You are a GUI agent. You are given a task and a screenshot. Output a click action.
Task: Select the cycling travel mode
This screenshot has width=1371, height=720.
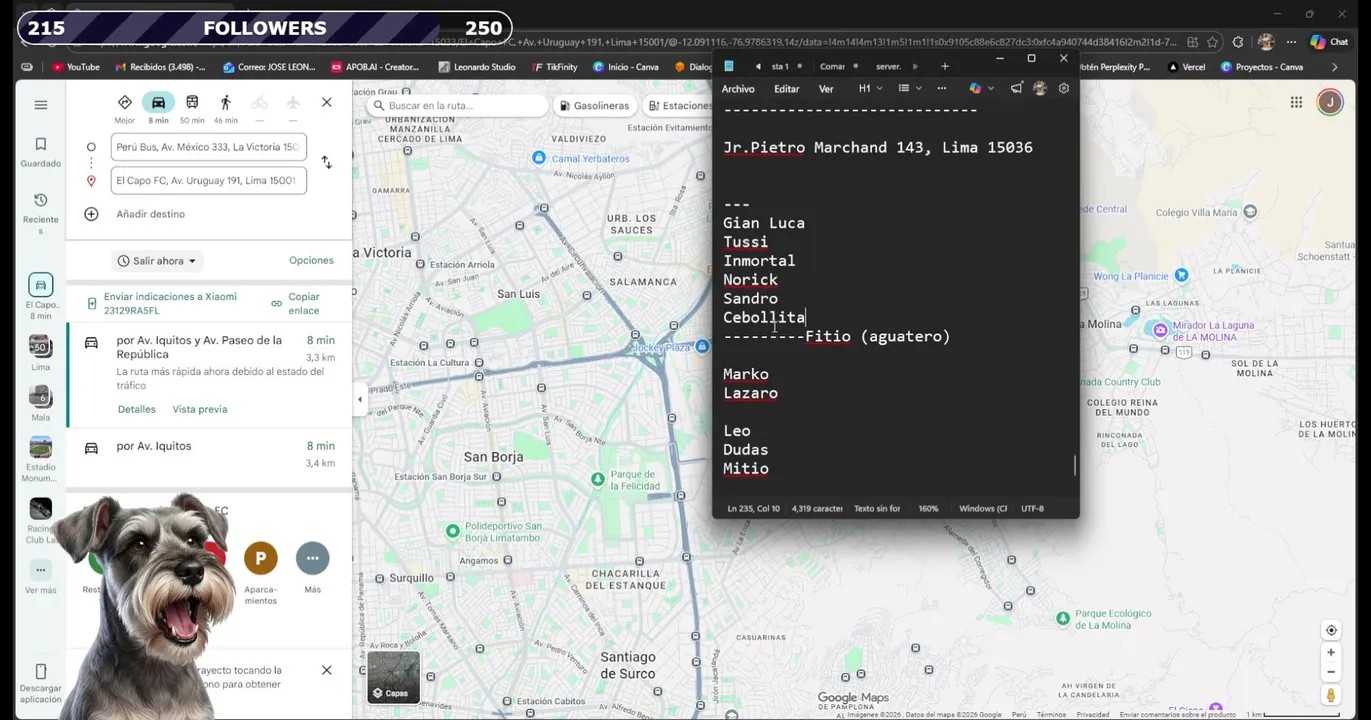[260, 109]
